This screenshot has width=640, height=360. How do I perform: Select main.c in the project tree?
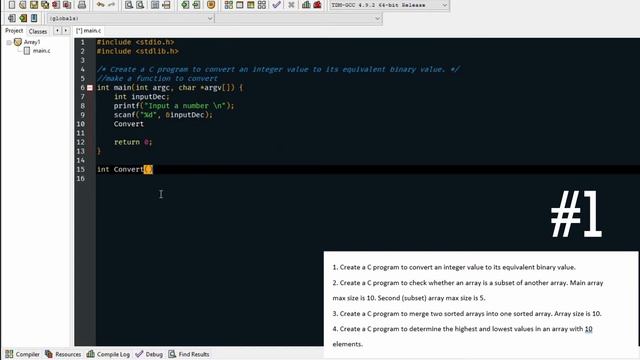tap(42, 51)
